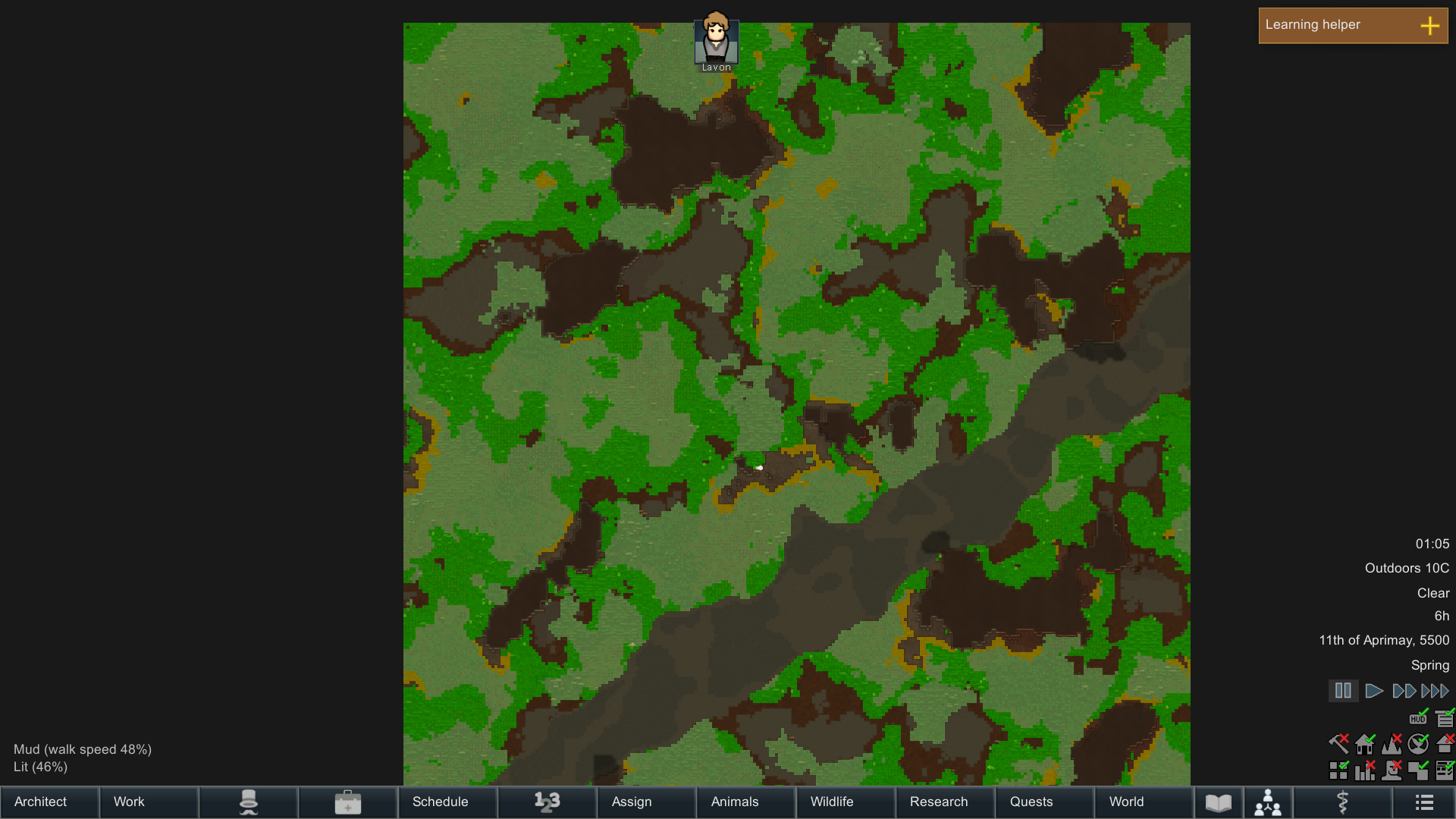Set game to fast double-arrow speed
The height and width of the screenshot is (819, 1456).
point(1404,691)
